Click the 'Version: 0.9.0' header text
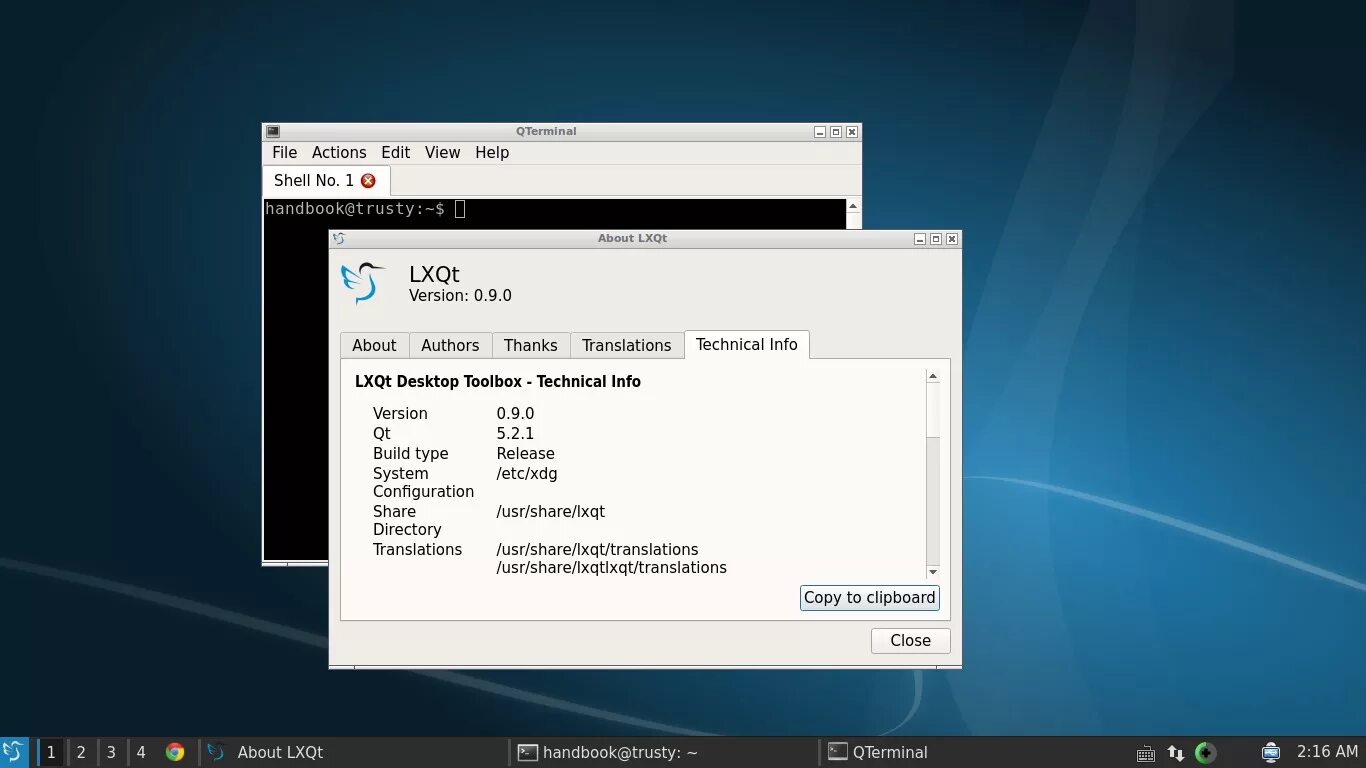 click(460, 295)
